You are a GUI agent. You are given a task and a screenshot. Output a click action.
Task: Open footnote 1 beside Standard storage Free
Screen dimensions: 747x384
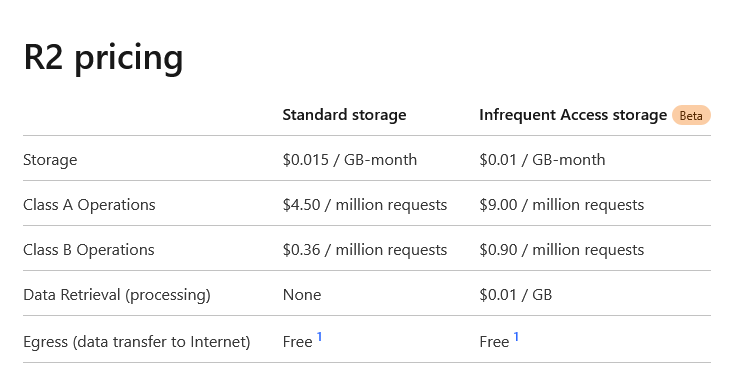[x=319, y=337]
